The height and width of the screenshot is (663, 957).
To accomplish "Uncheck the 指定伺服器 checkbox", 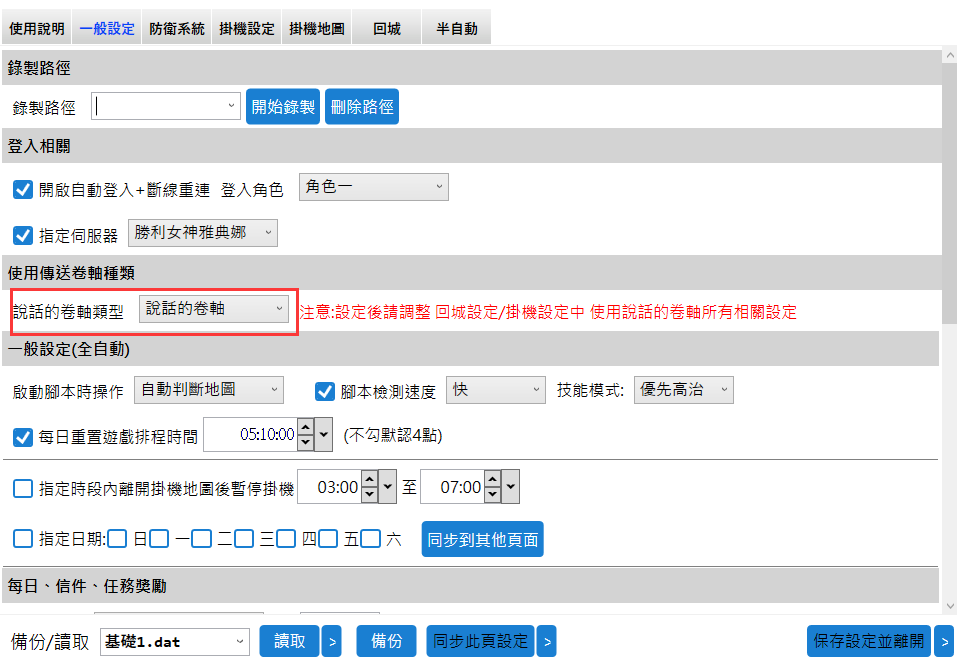I will point(23,235).
